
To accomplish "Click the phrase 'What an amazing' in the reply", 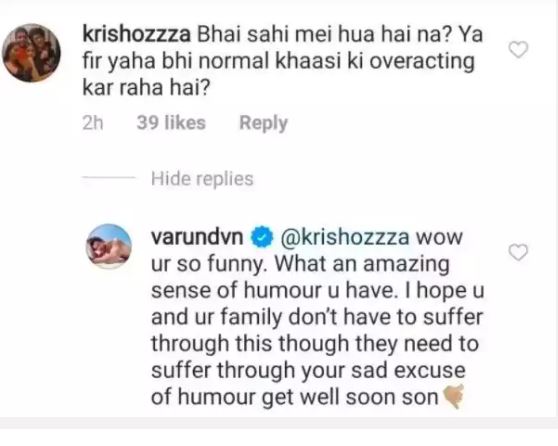I will pyautogui.click(x=362, y=264).
